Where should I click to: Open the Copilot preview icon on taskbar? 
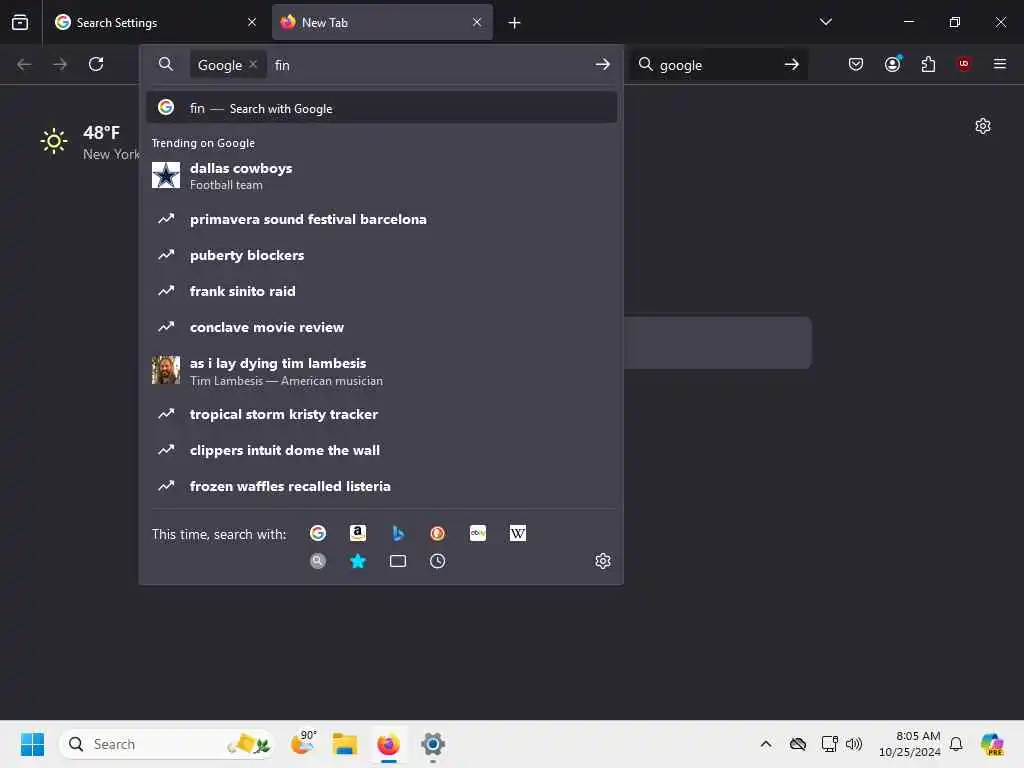click(991, 744)
